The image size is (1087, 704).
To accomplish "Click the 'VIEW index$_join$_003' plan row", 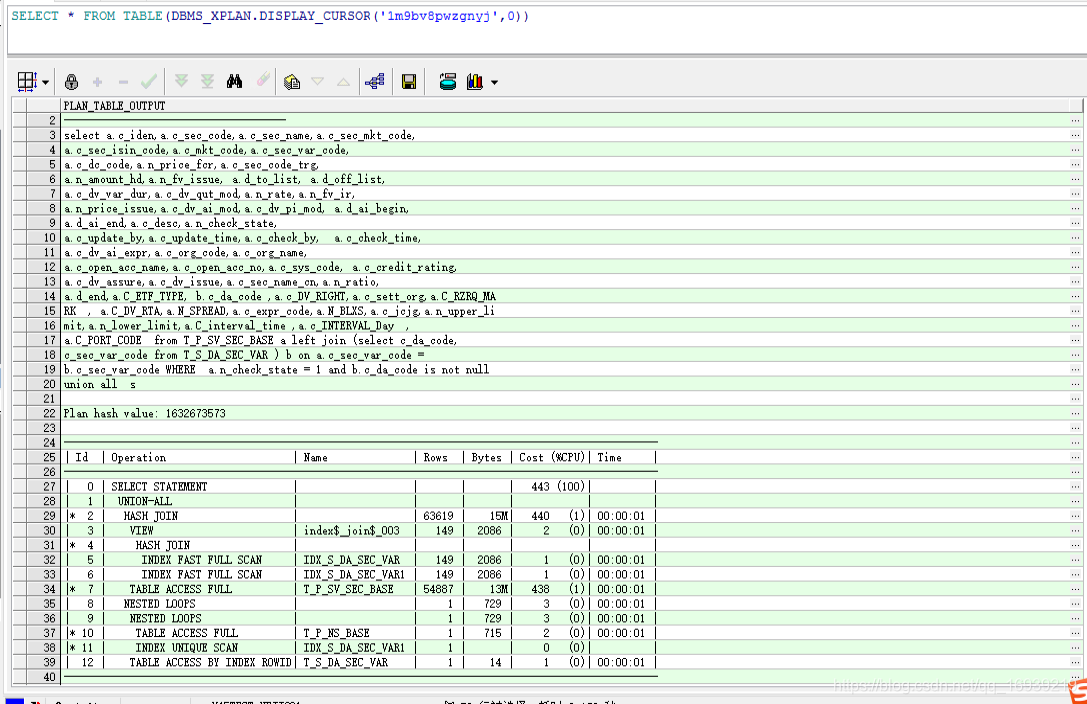I will tap(565, 530).
